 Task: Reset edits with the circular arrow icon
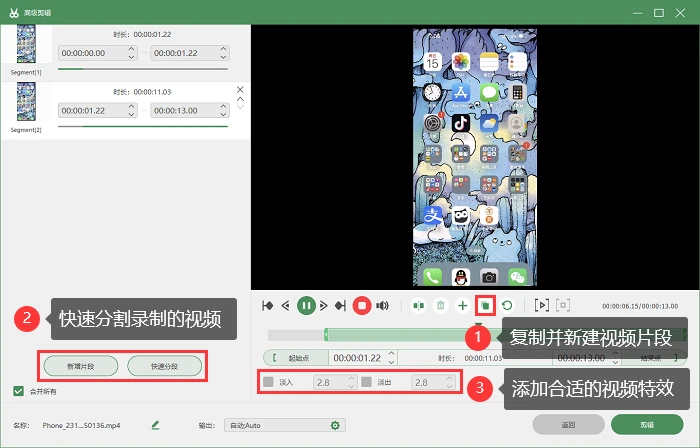click(x=507, y=305)
